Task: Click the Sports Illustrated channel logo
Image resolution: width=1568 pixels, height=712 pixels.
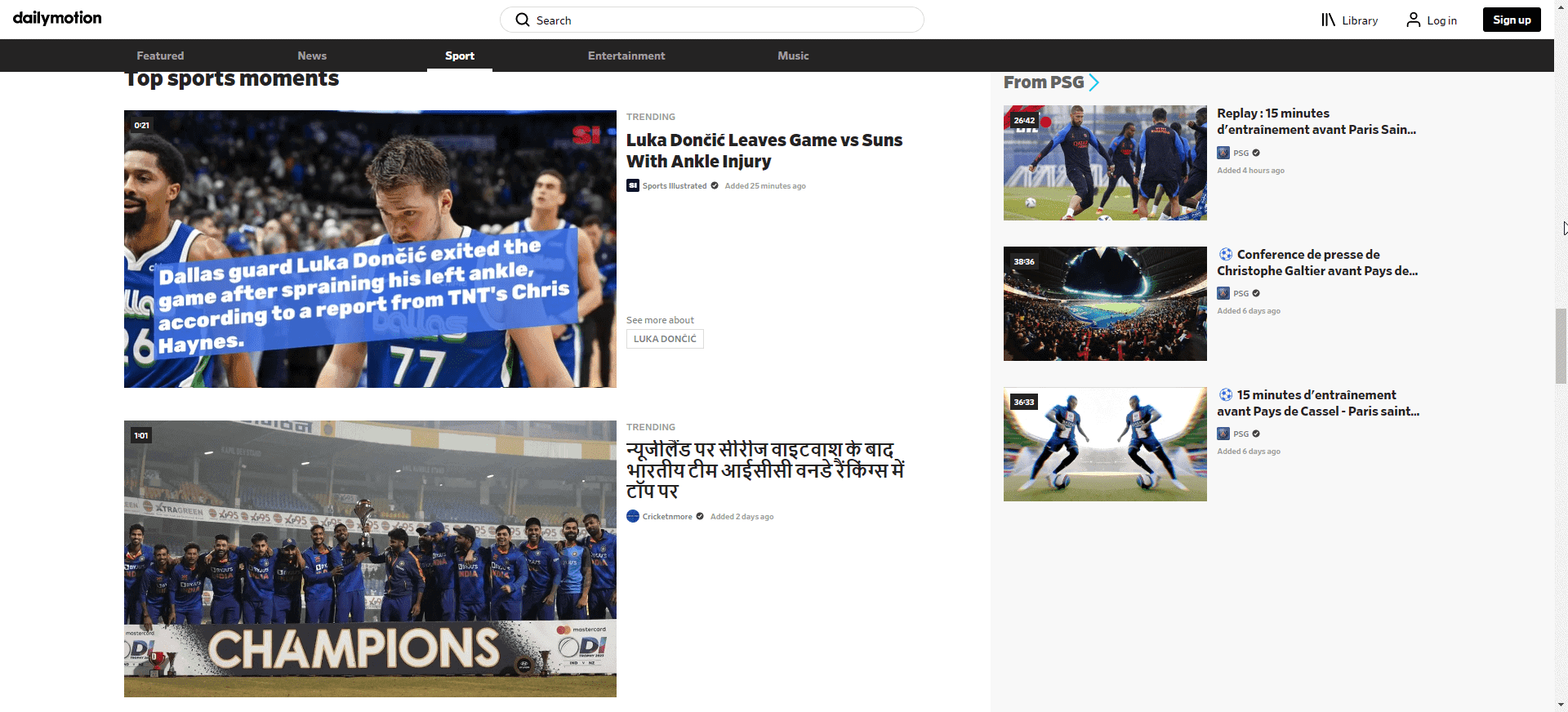Action: click(633, 185)
